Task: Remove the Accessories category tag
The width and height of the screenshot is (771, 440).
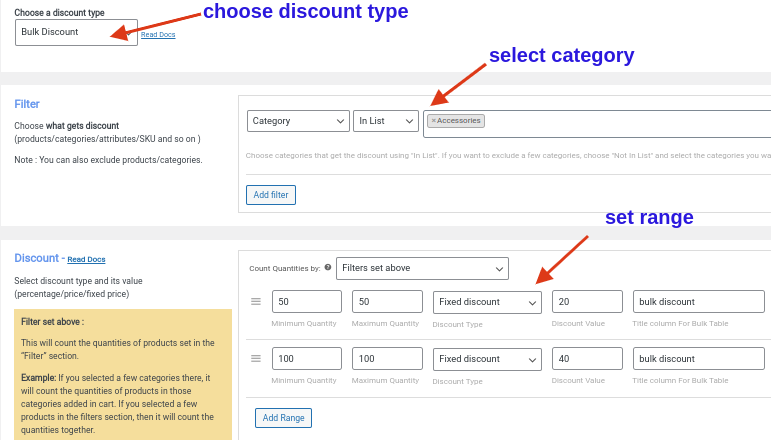Action: (x=434, y=121)
